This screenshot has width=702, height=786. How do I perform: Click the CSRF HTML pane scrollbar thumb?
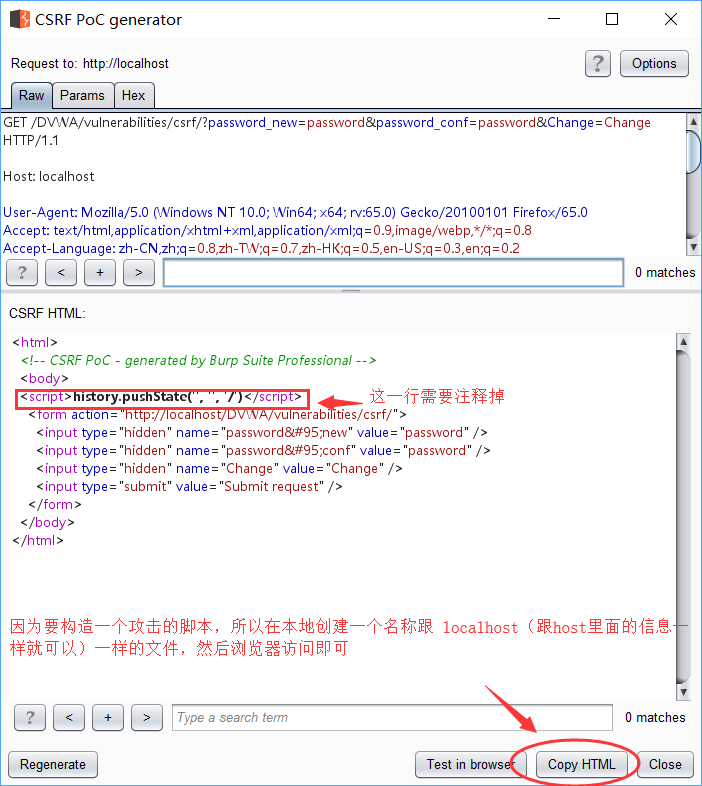[683, 516]
